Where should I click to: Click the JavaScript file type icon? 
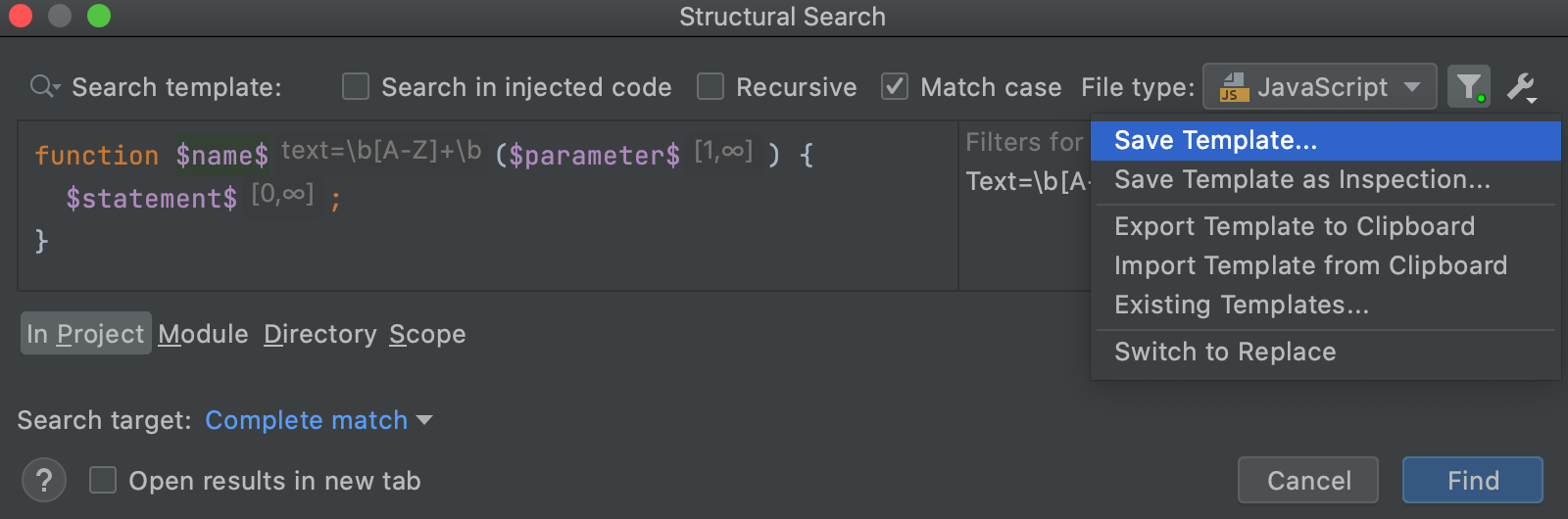[1234, 87]
